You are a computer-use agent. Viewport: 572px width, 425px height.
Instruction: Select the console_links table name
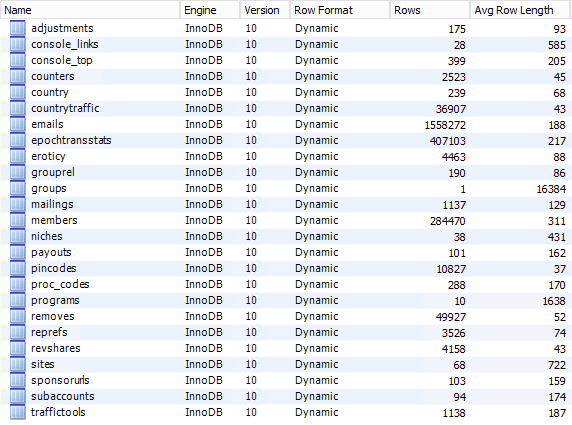coord(65,44)
